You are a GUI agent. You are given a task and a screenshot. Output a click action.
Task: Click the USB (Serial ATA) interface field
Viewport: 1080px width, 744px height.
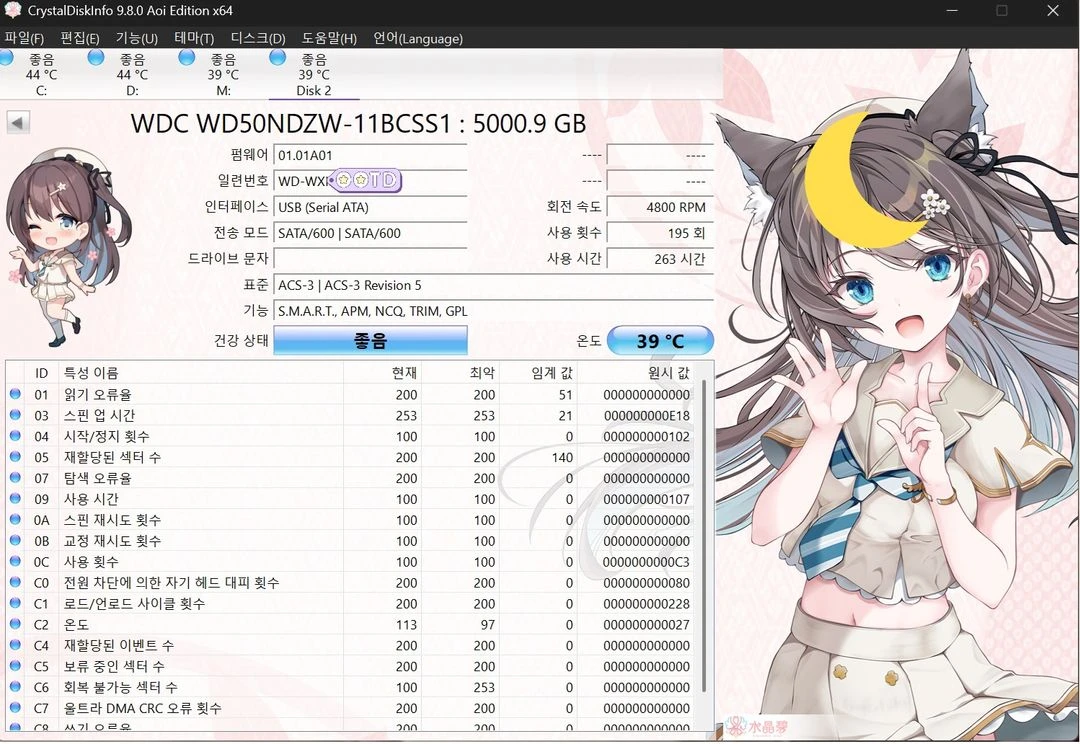371,207
